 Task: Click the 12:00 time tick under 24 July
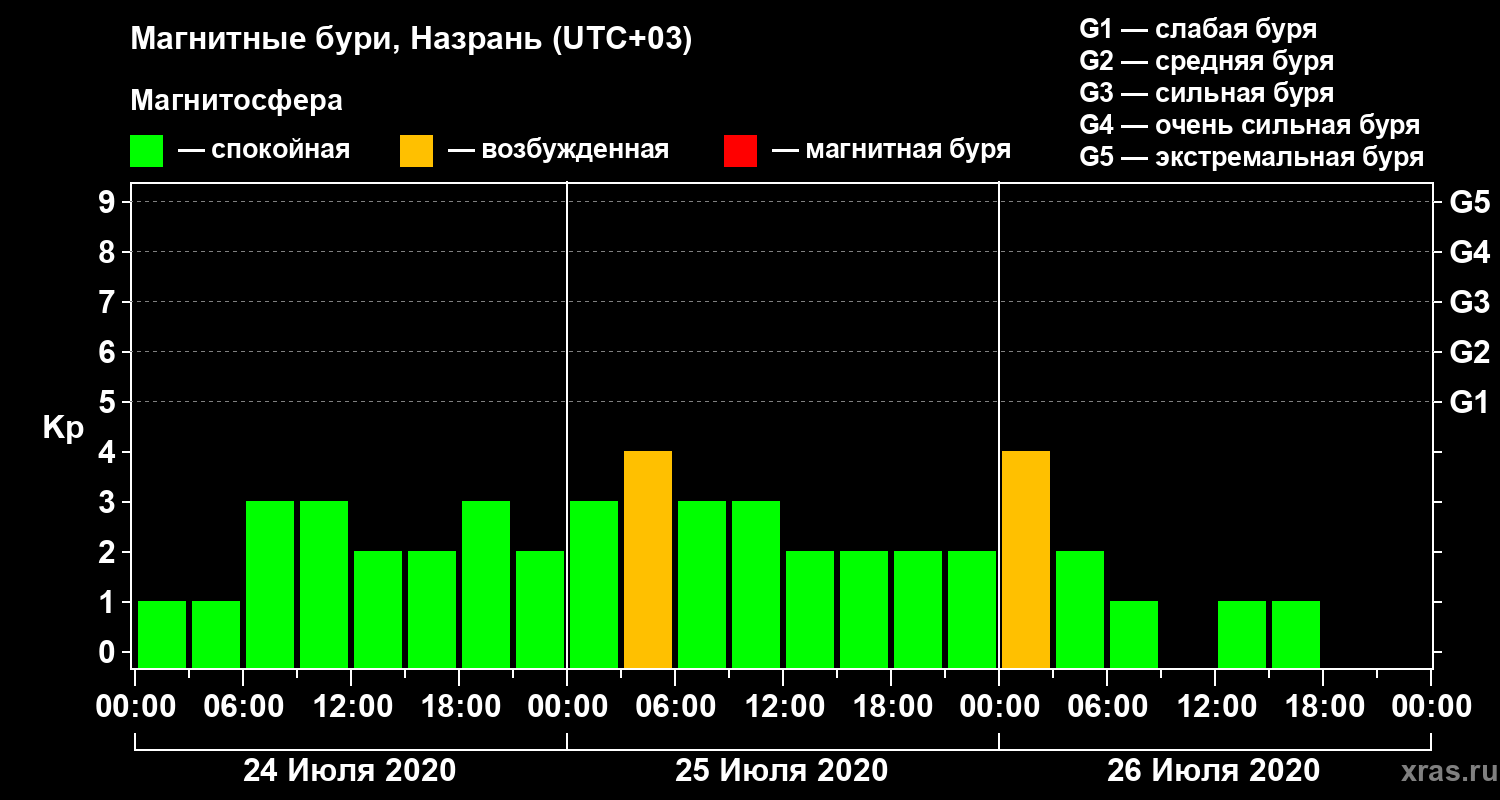pyautogui.click(x=351, y=707)
